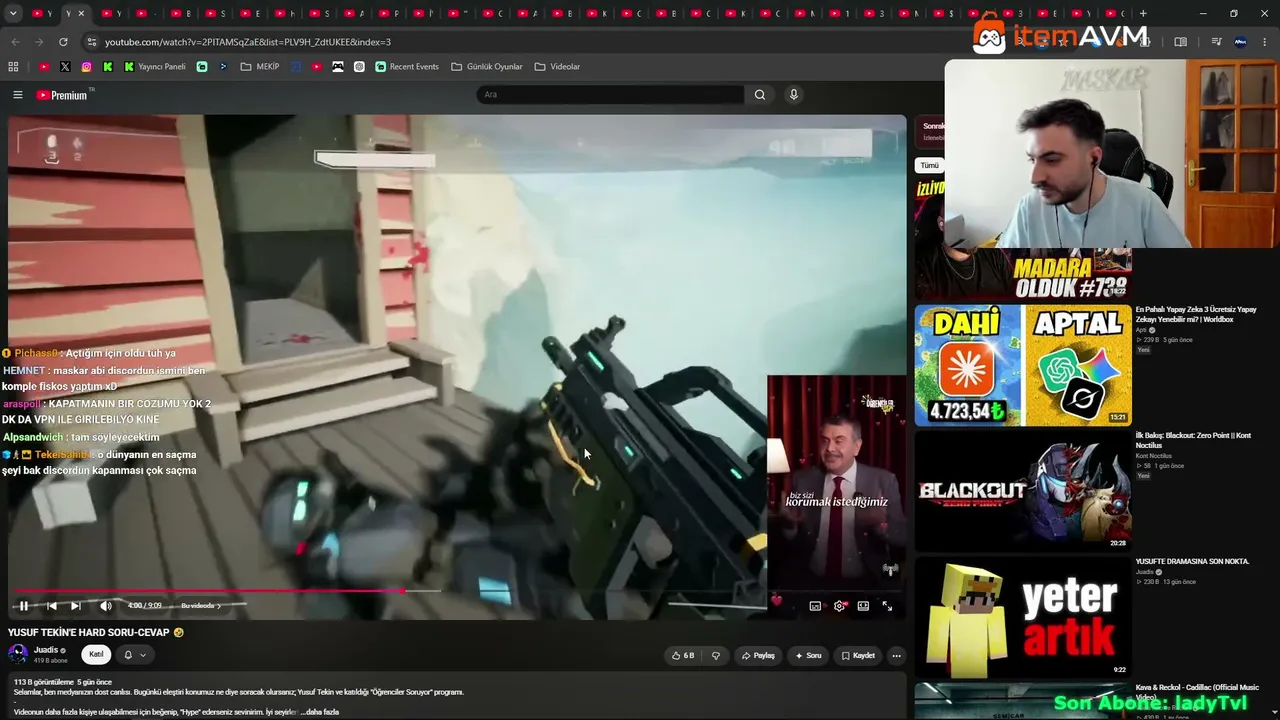The width and height of the screenshot is (1280, 720).
Task: Open the game controller bookmark icon
Action: tap(338, 67)
